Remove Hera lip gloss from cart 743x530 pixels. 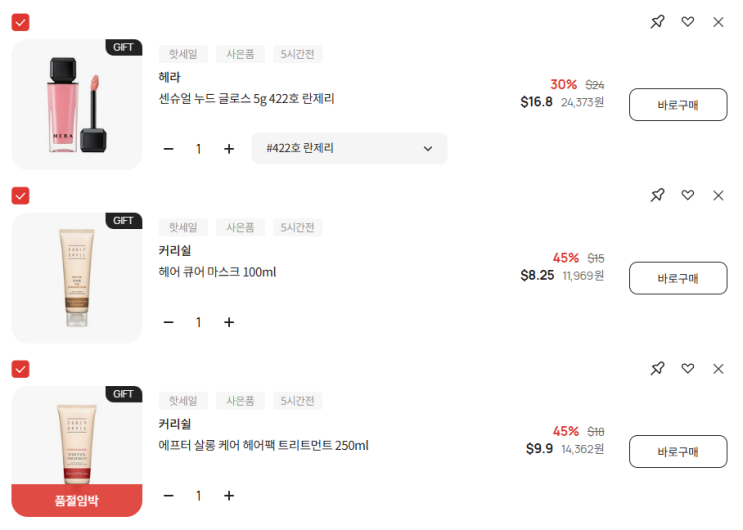[x=718, y=22]
